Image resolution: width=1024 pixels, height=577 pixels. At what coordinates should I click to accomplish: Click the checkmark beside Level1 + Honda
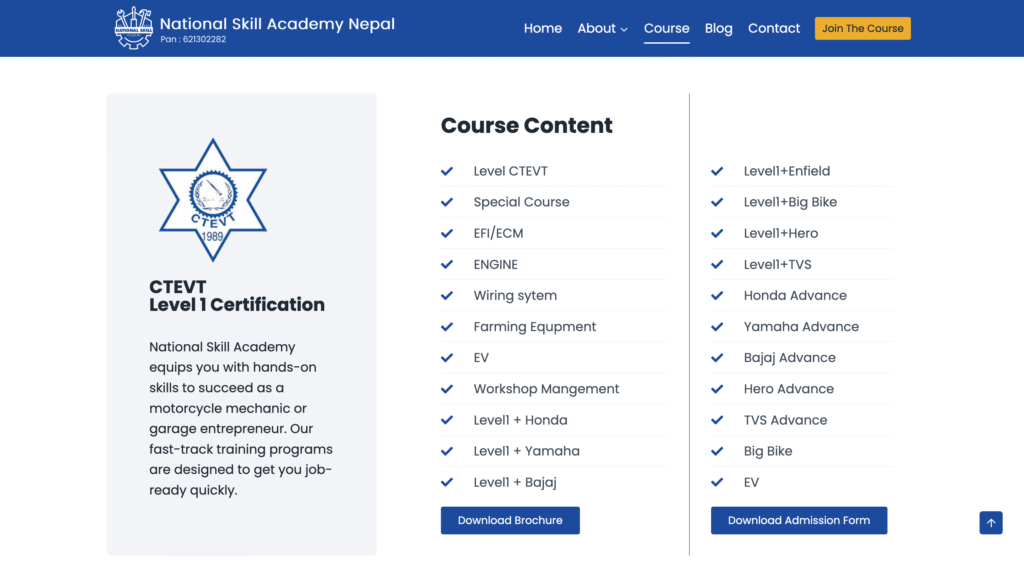[447, 420]
